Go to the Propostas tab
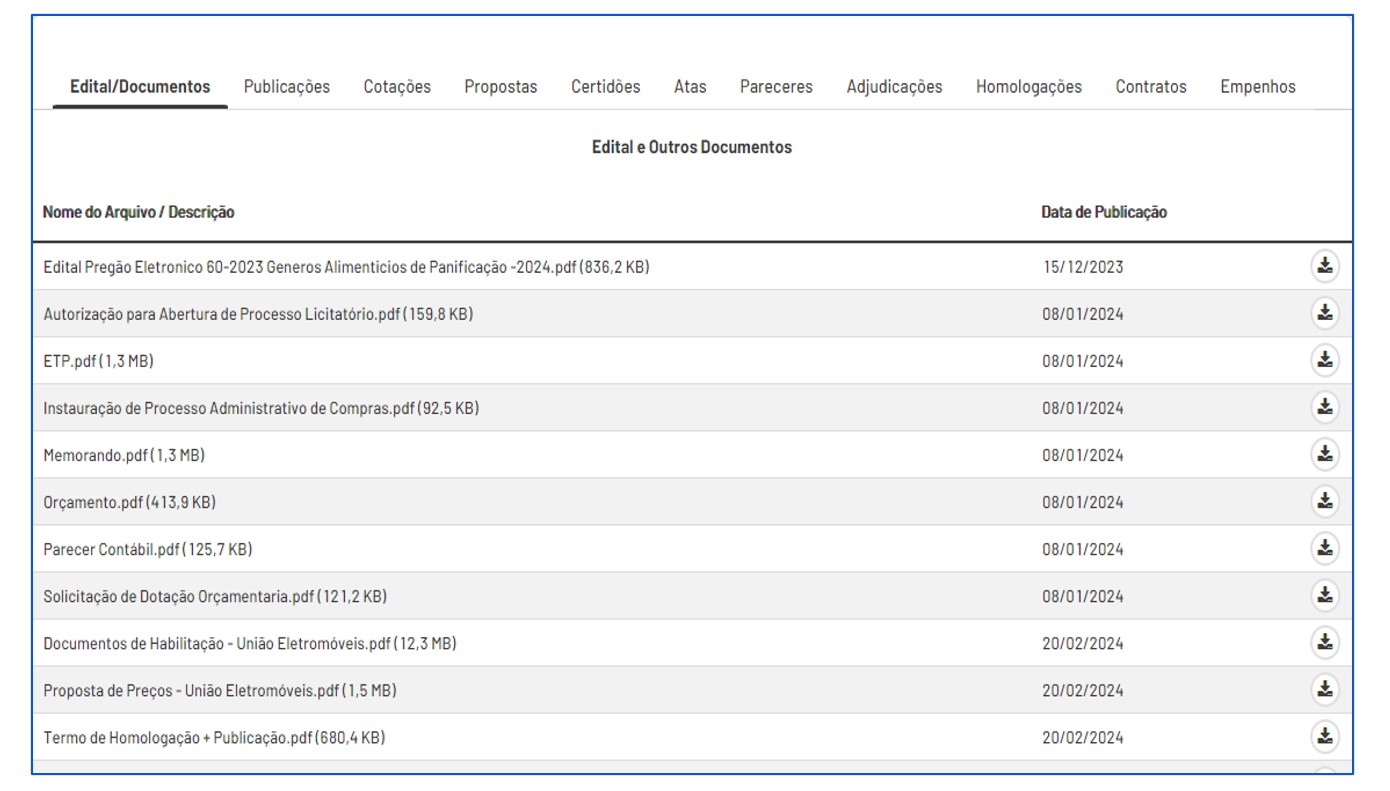Viewport: 1390px width, 791px height. pyautogui.click(x=500, y=87)
